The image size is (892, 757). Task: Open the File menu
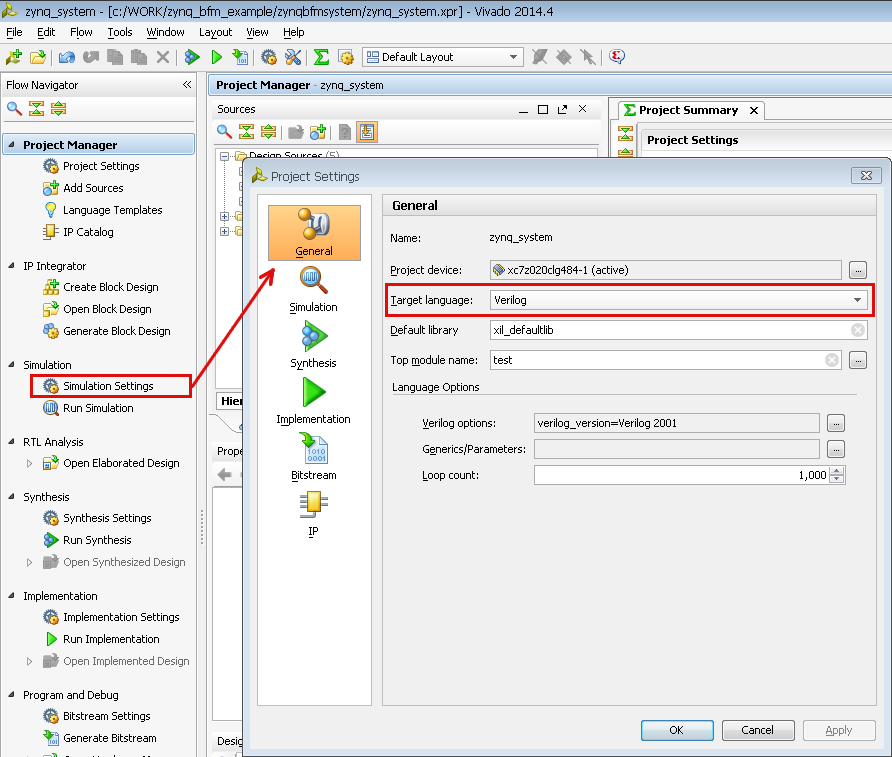click(x=14, y=32)
